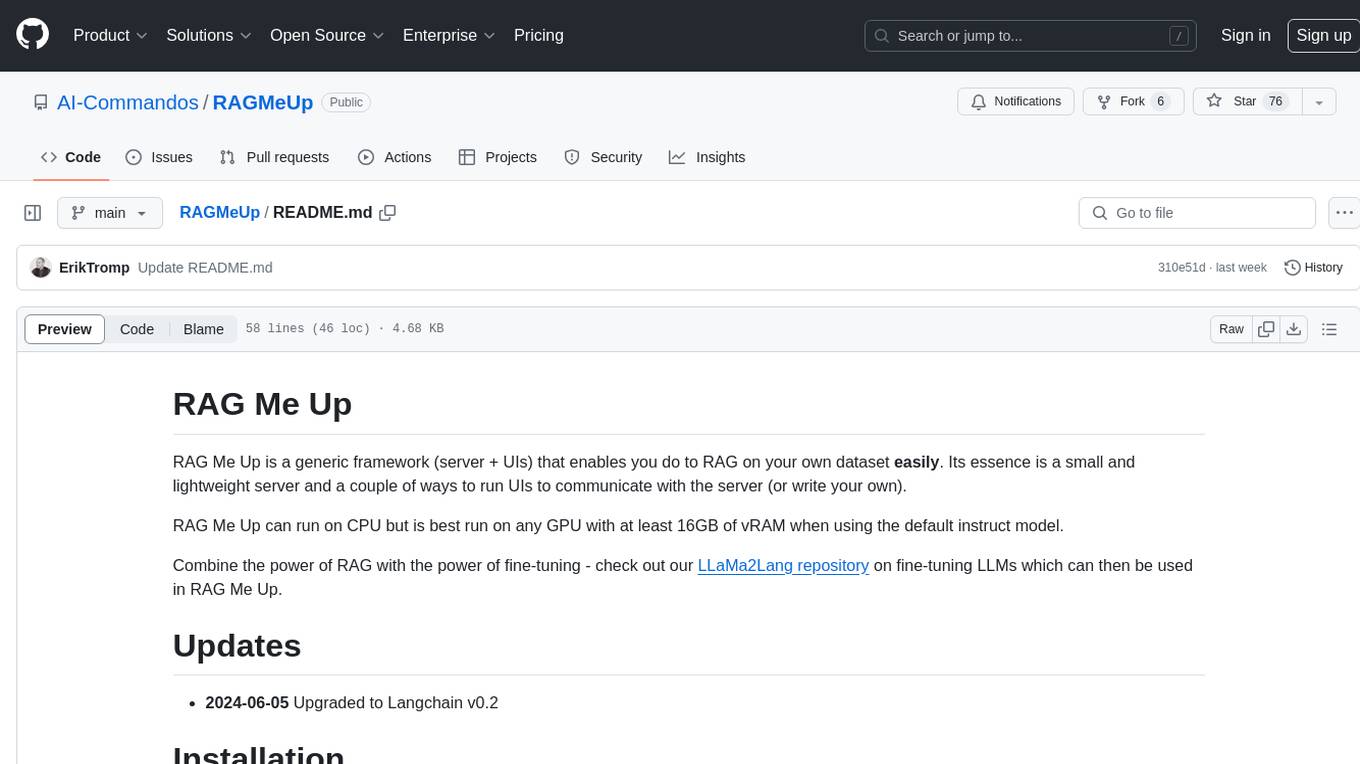Expand the Enterprise menu
This screenshot has width=1360, height=764.
tap(449, 35)
